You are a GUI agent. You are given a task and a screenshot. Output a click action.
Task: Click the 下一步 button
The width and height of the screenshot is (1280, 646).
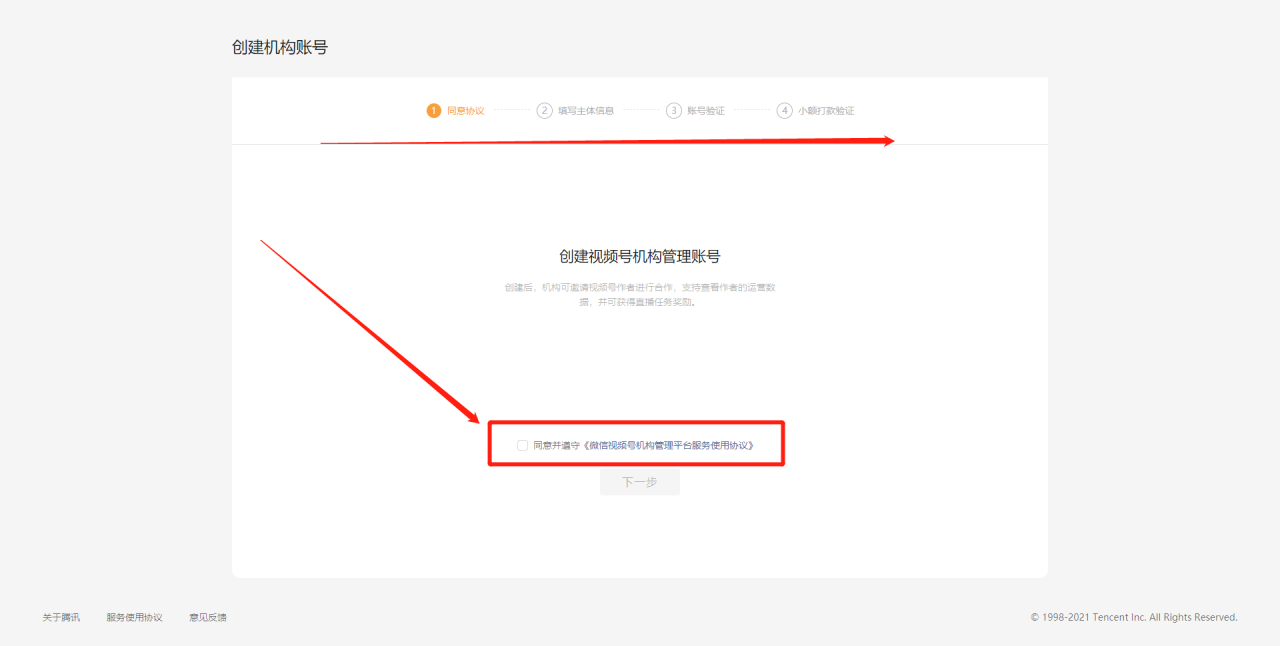pos(640,482)
